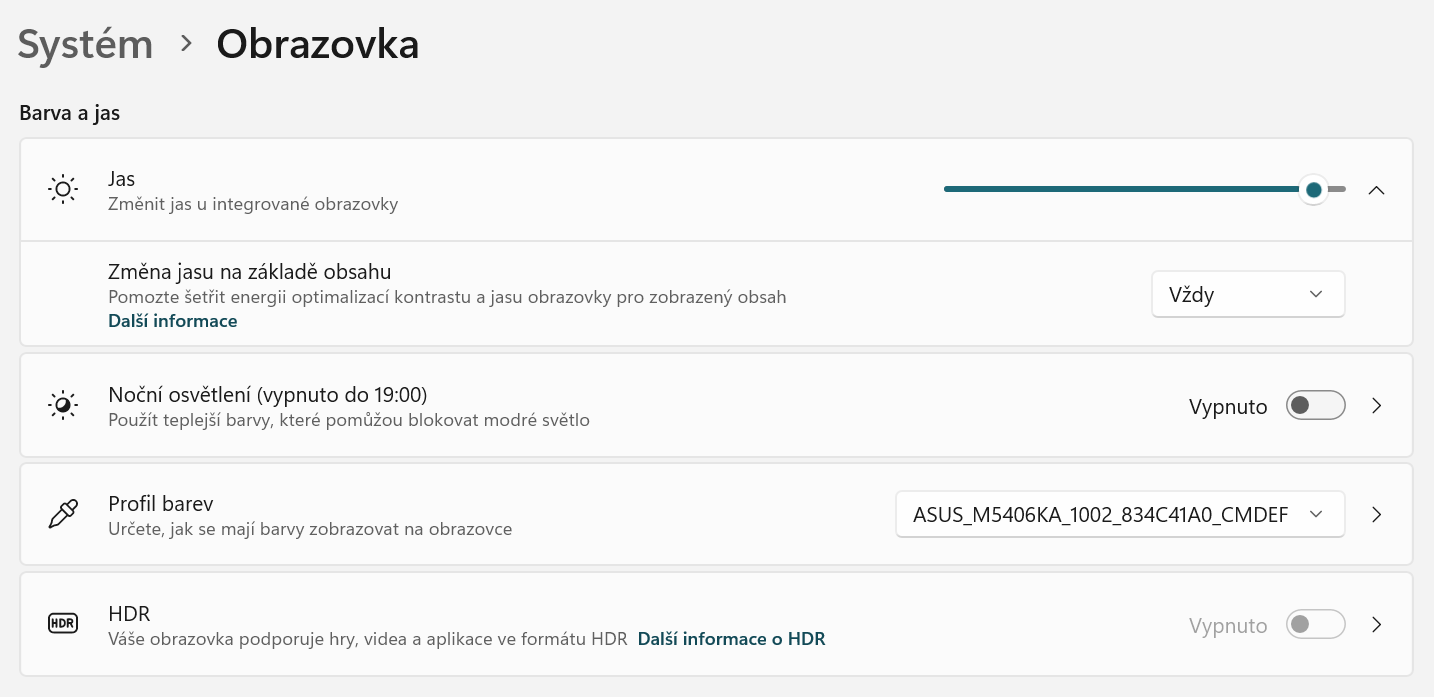This screenshot has width=1434, height=697.
Task: Click the Změna jasu na základě obsahu label
Action: click(249, 272)
